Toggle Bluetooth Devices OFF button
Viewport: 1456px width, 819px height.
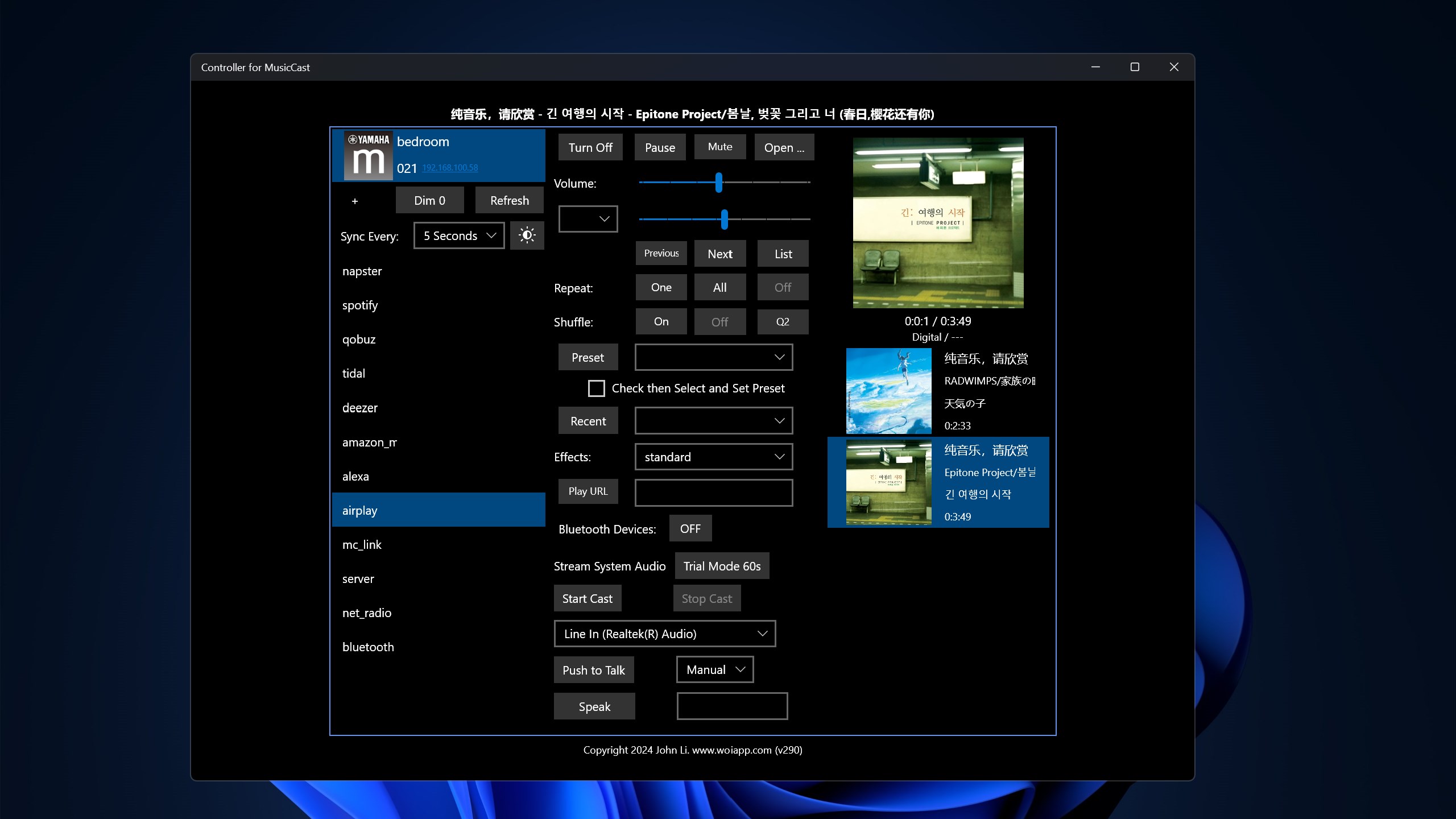(690, 529)
